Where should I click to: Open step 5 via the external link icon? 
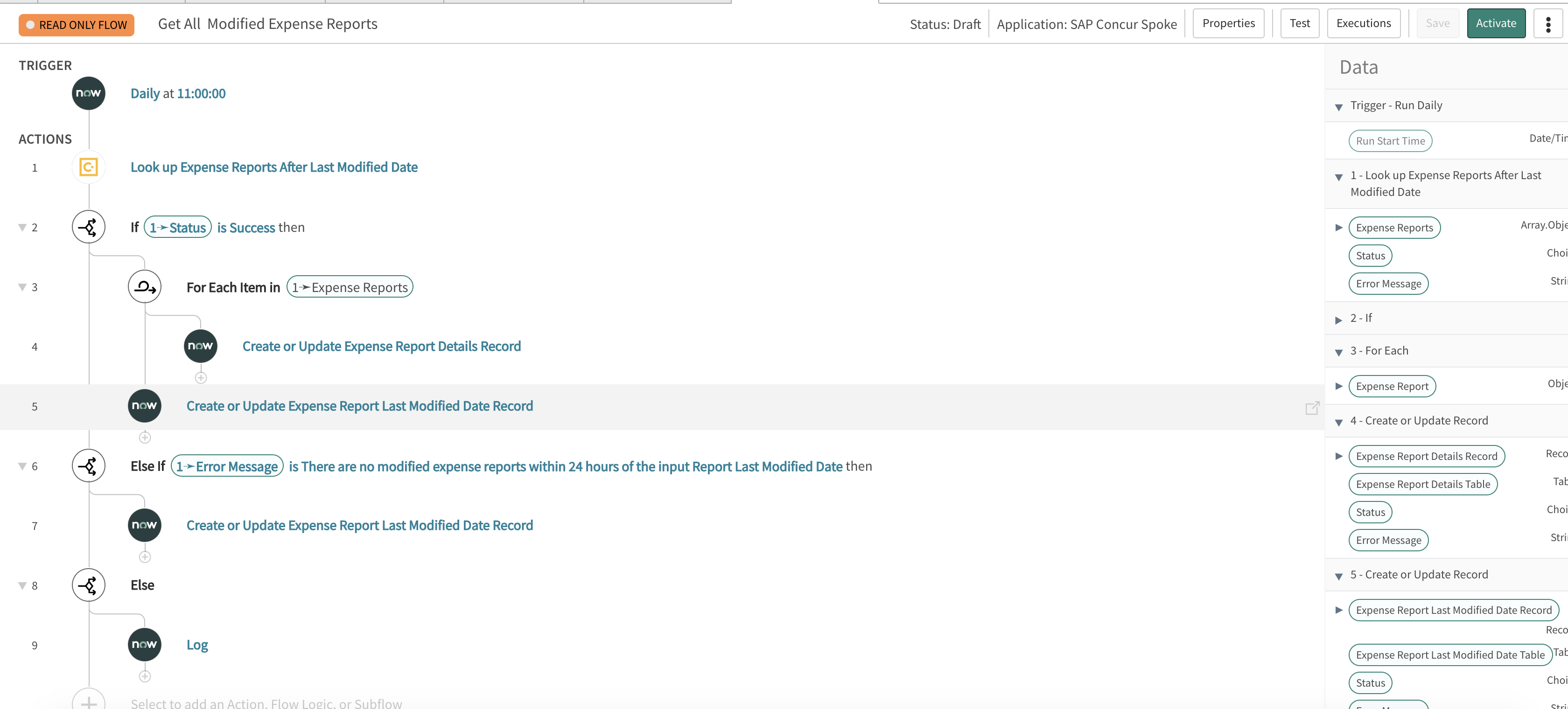click(1312, 408)
